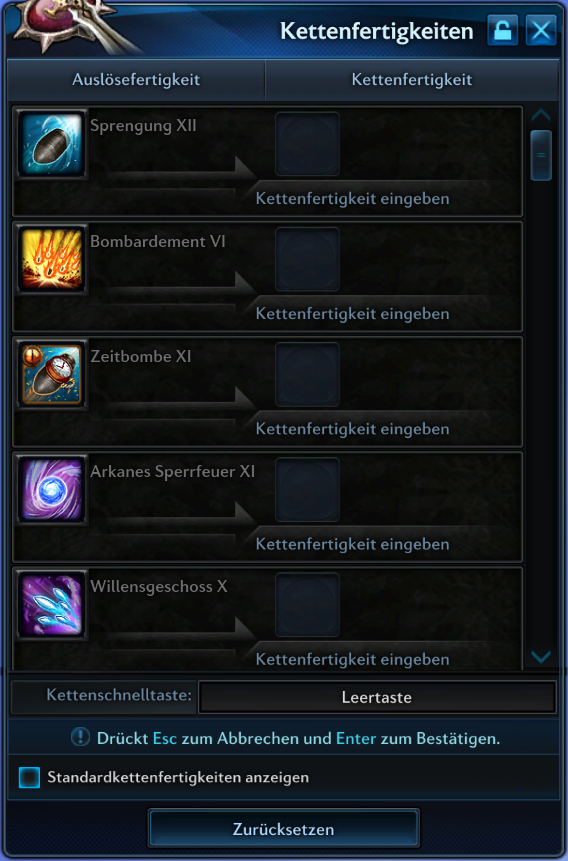This screenshot has width=568, height=861.
Task: Click empty chain slot for Bombardement VI
Action: point(307,259)
